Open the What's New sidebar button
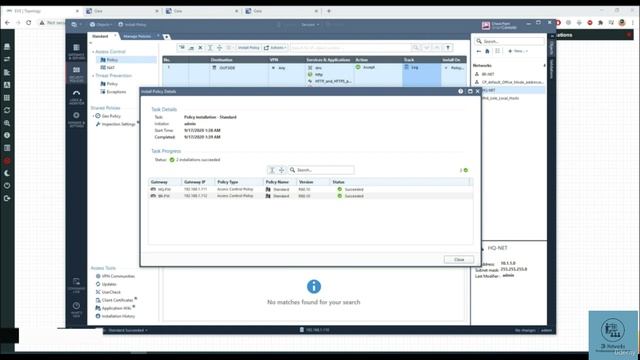Screen dimensions: 640x360 coord(76,309)
